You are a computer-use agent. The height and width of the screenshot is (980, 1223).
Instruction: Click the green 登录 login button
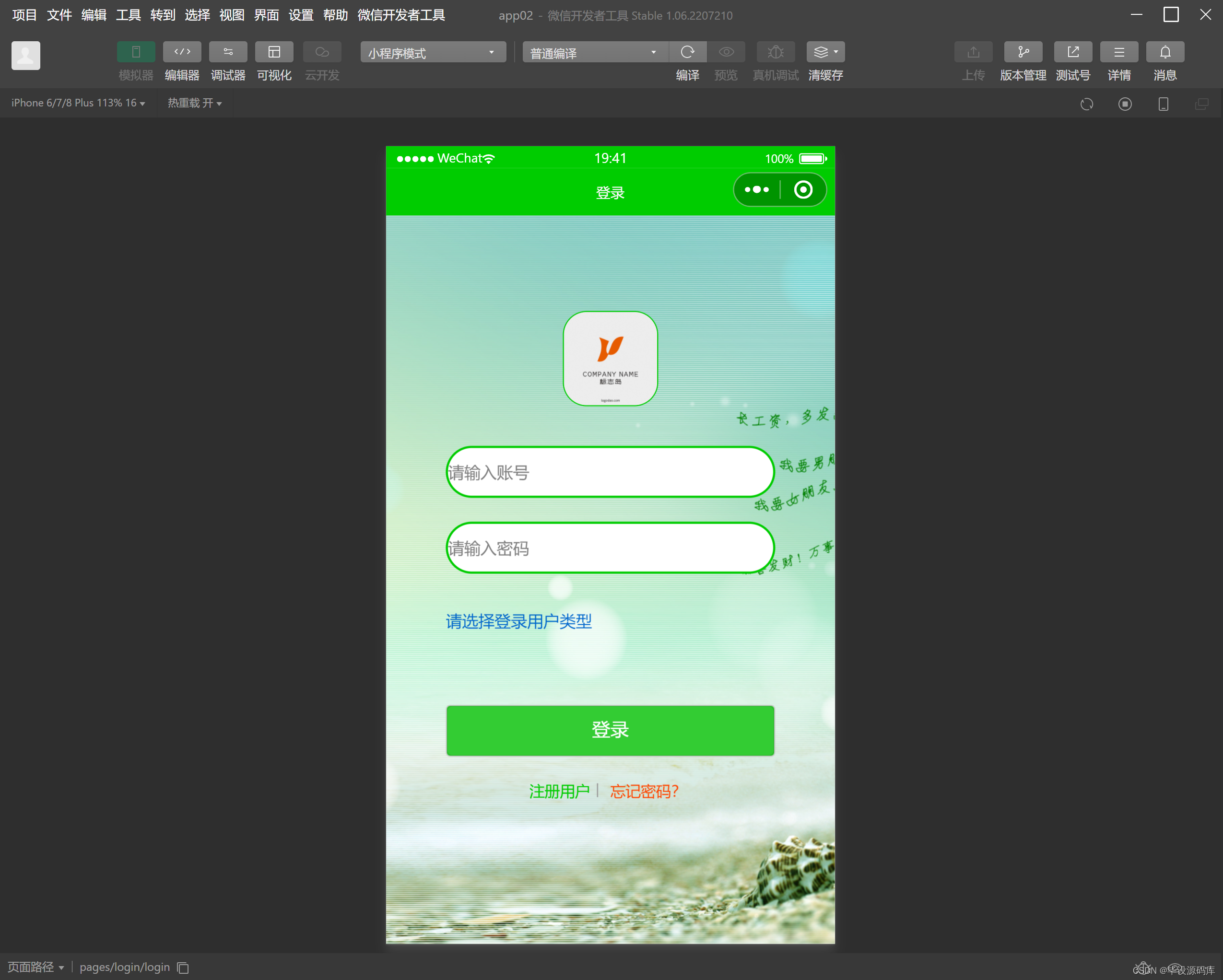point(610,731)
